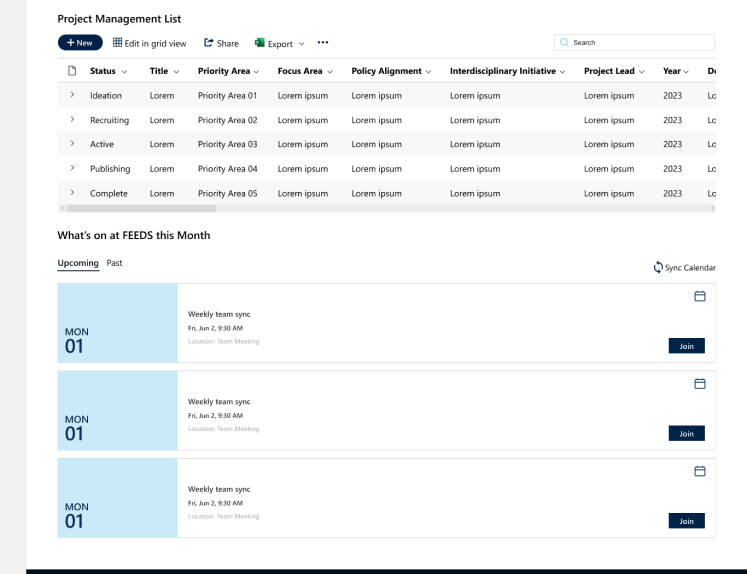Screen dimensions: 747x574
Task: Expand the Complete row
Action: tap(72, 192)
